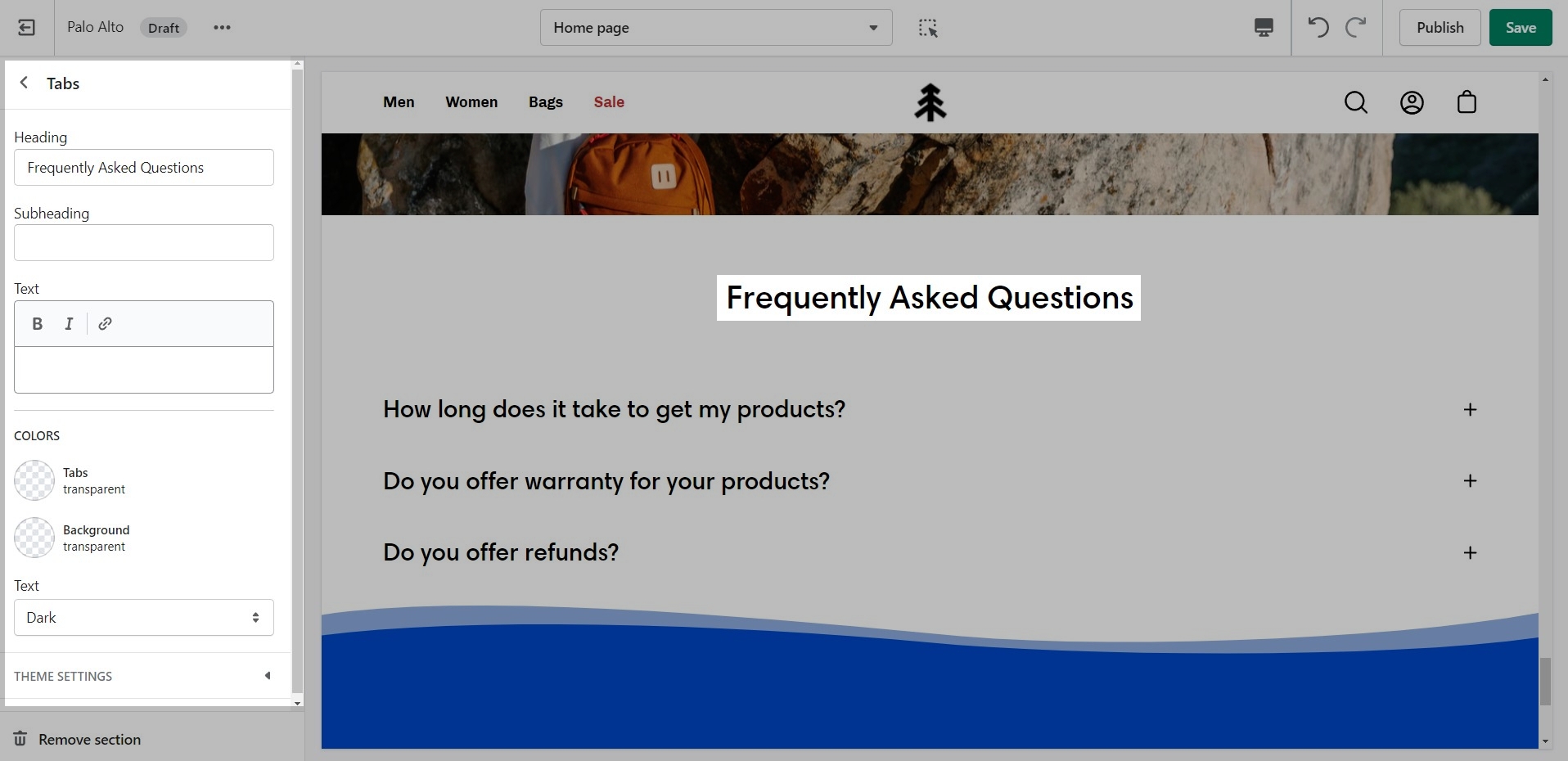The width and height of the screenshot is (1568, 761).
Task: Open the search icon in store preview
Action: pos(1355,102)
